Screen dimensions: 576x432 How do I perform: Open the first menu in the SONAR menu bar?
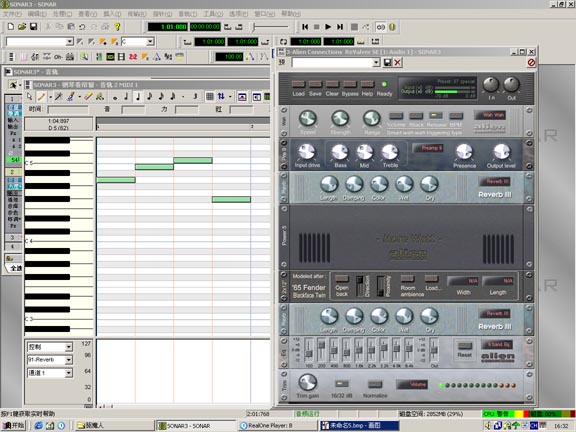12,14
